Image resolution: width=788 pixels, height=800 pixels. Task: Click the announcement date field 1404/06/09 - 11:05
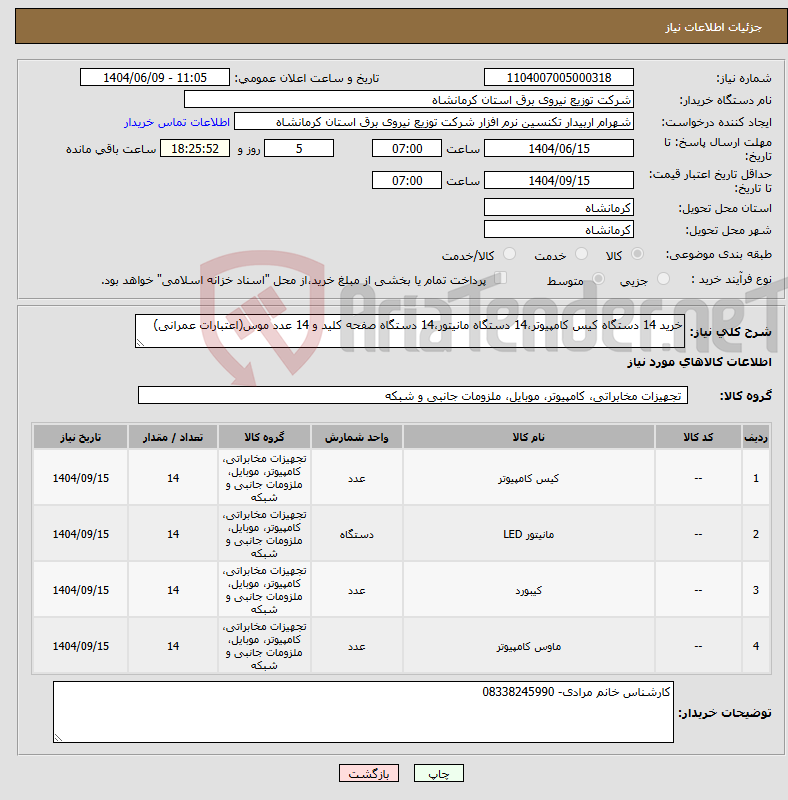155,78
